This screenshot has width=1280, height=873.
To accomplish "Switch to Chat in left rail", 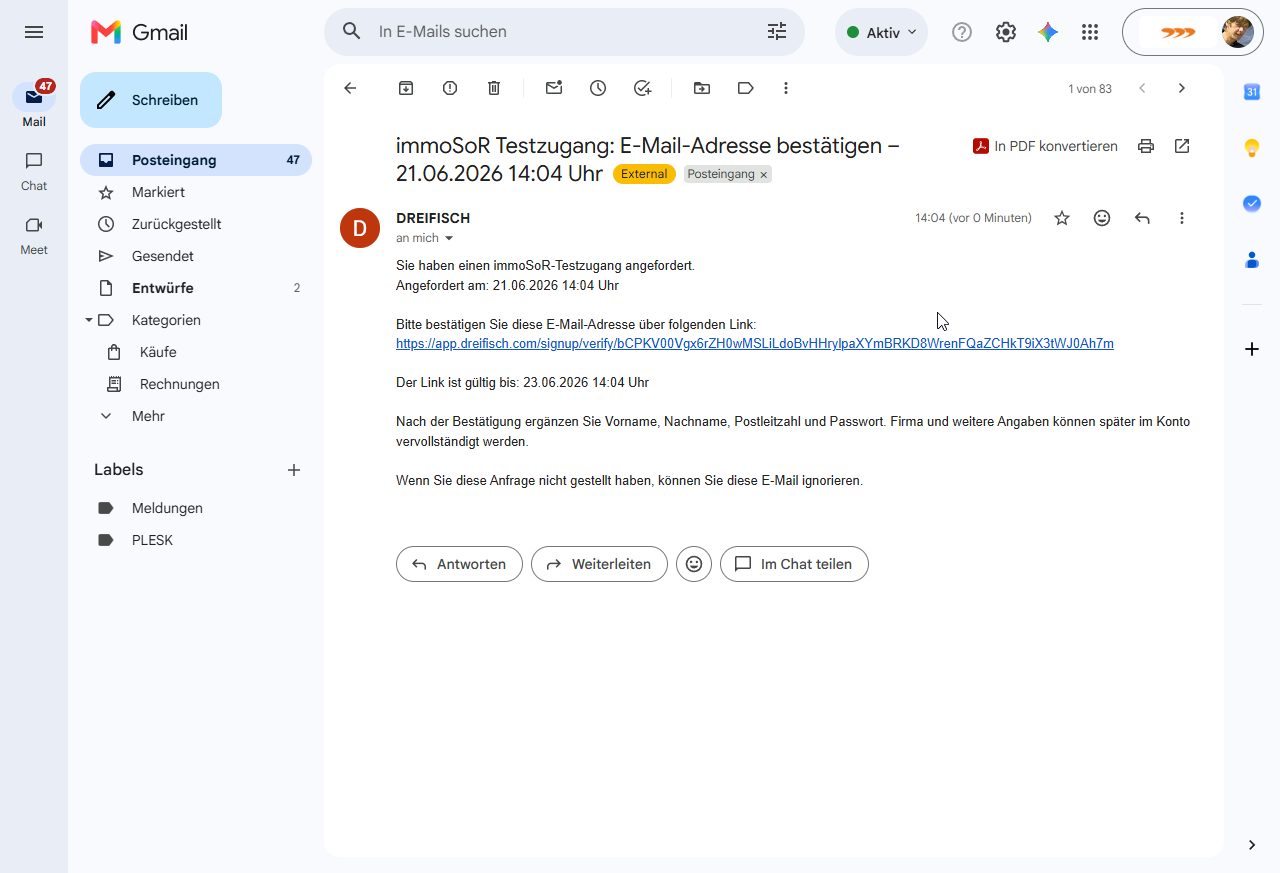I will tap(34, 170).
